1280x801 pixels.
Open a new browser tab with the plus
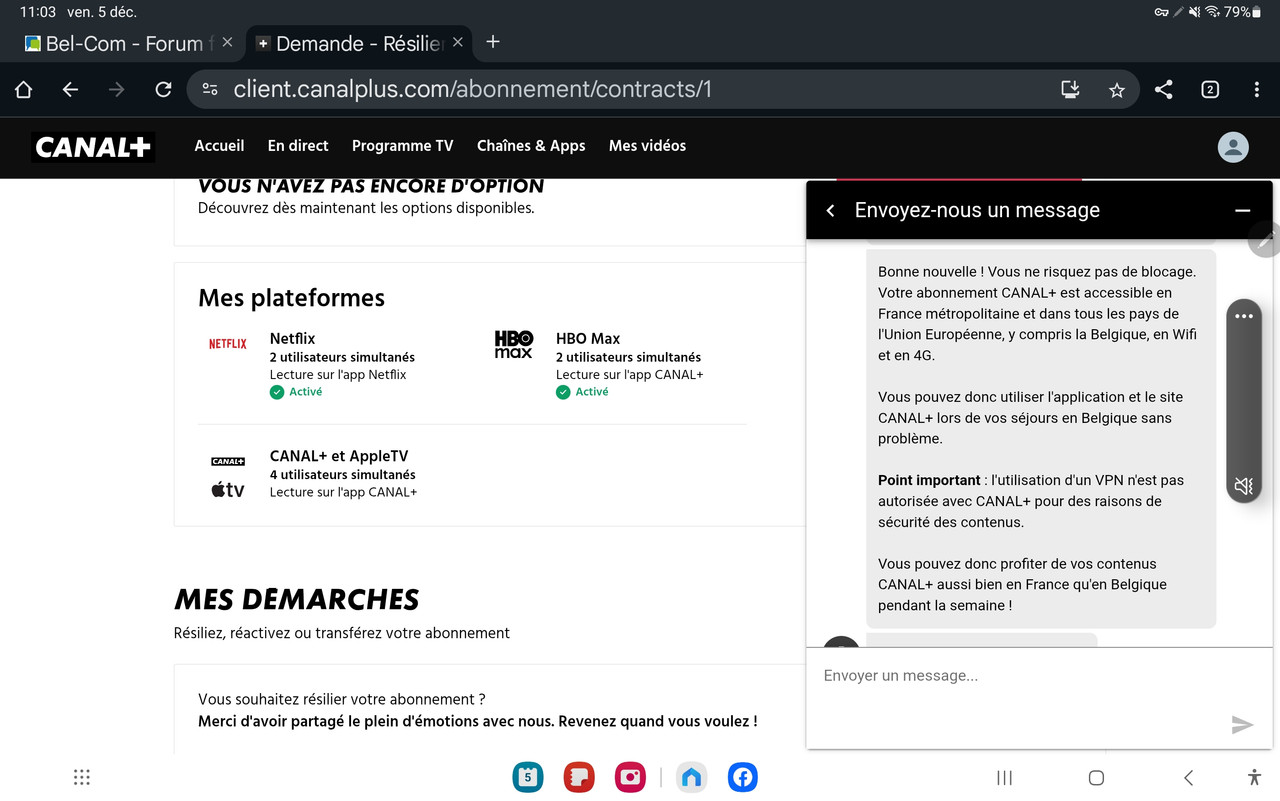[x=492, y=42]
